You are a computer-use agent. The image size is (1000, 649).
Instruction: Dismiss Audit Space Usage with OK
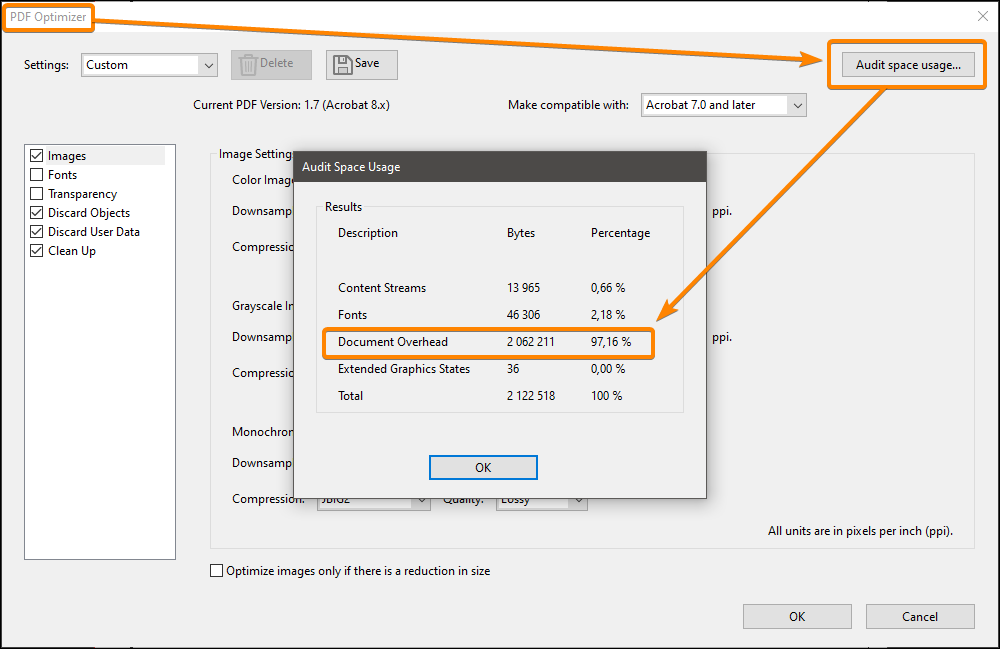(x=483, y=467)
